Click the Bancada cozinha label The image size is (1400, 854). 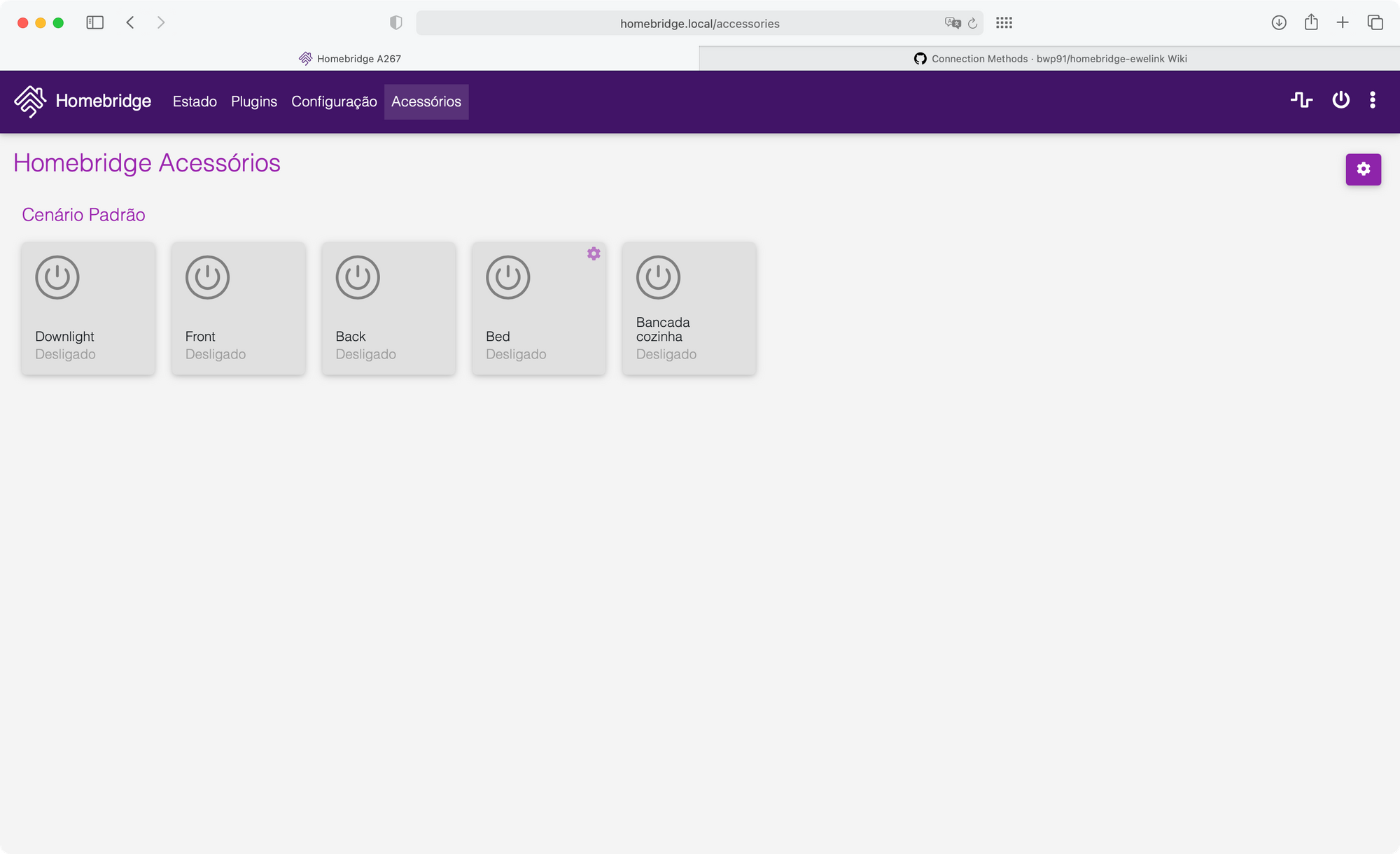663,330
